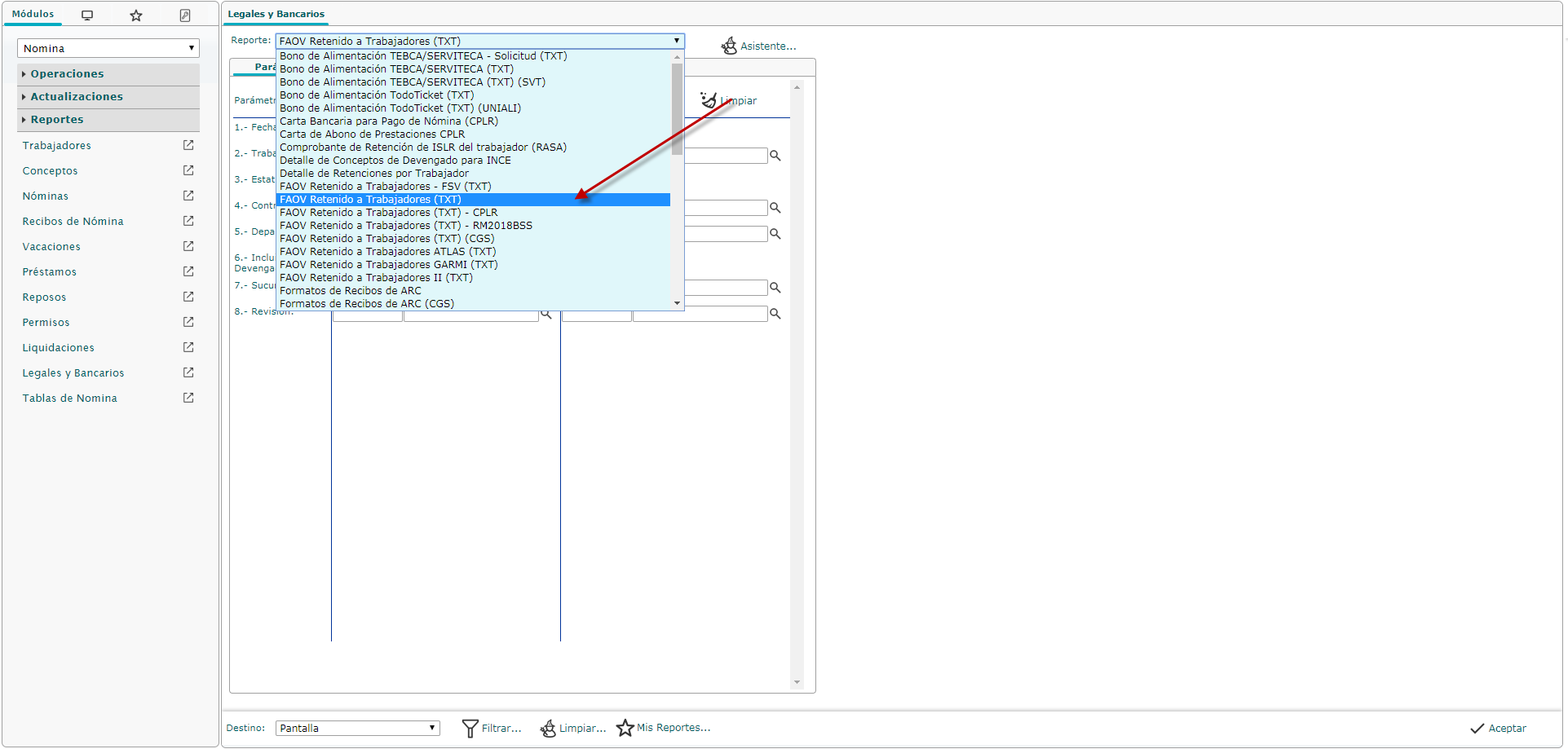Expand the Actualizaciones section
The height and width of the screenshot is (749, 1568).
(108, 97)
